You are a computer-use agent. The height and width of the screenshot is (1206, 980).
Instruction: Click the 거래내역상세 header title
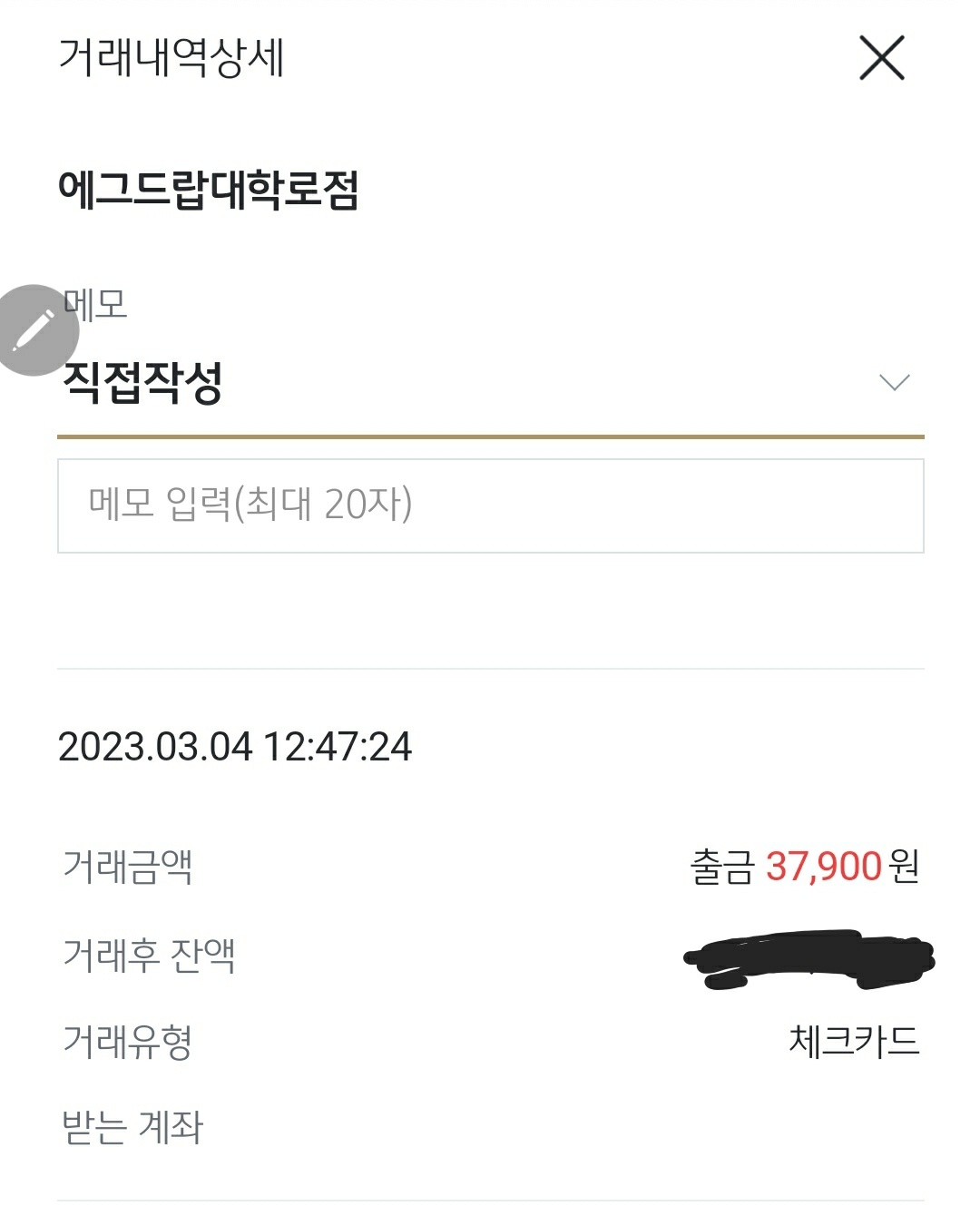(x=171, y=58)
